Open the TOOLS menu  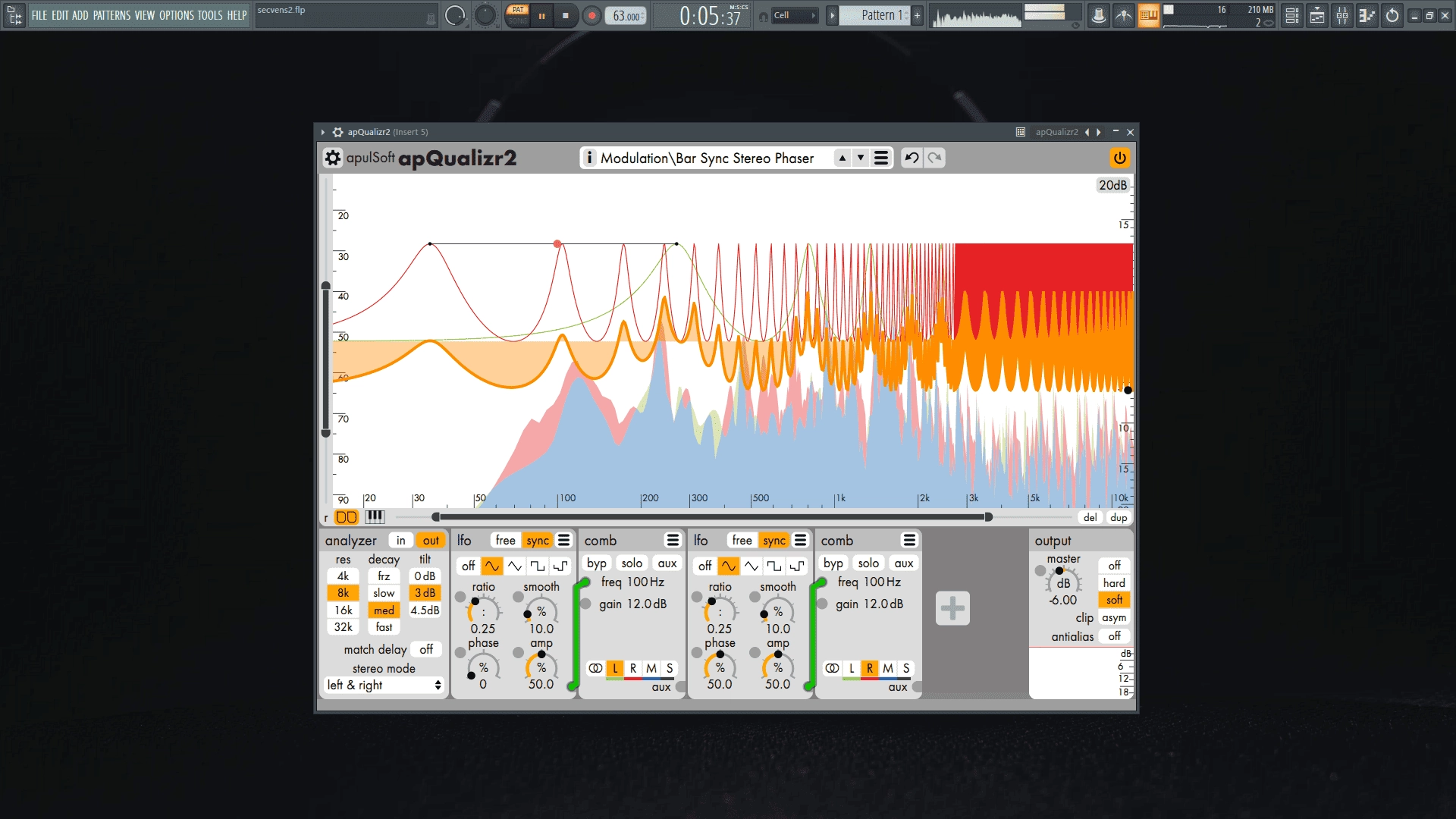pyautogui.click(x=210, y=15)
